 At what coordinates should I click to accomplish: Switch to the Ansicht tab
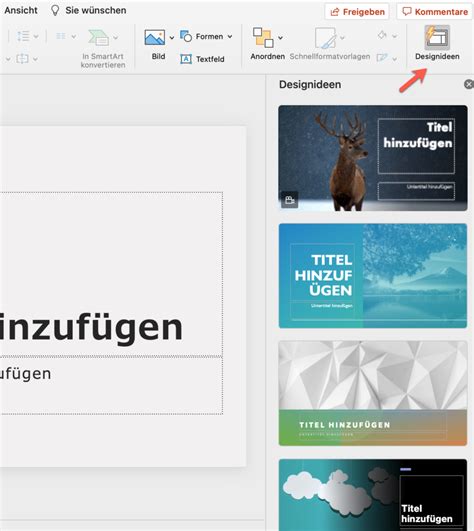tap(21, 10)
